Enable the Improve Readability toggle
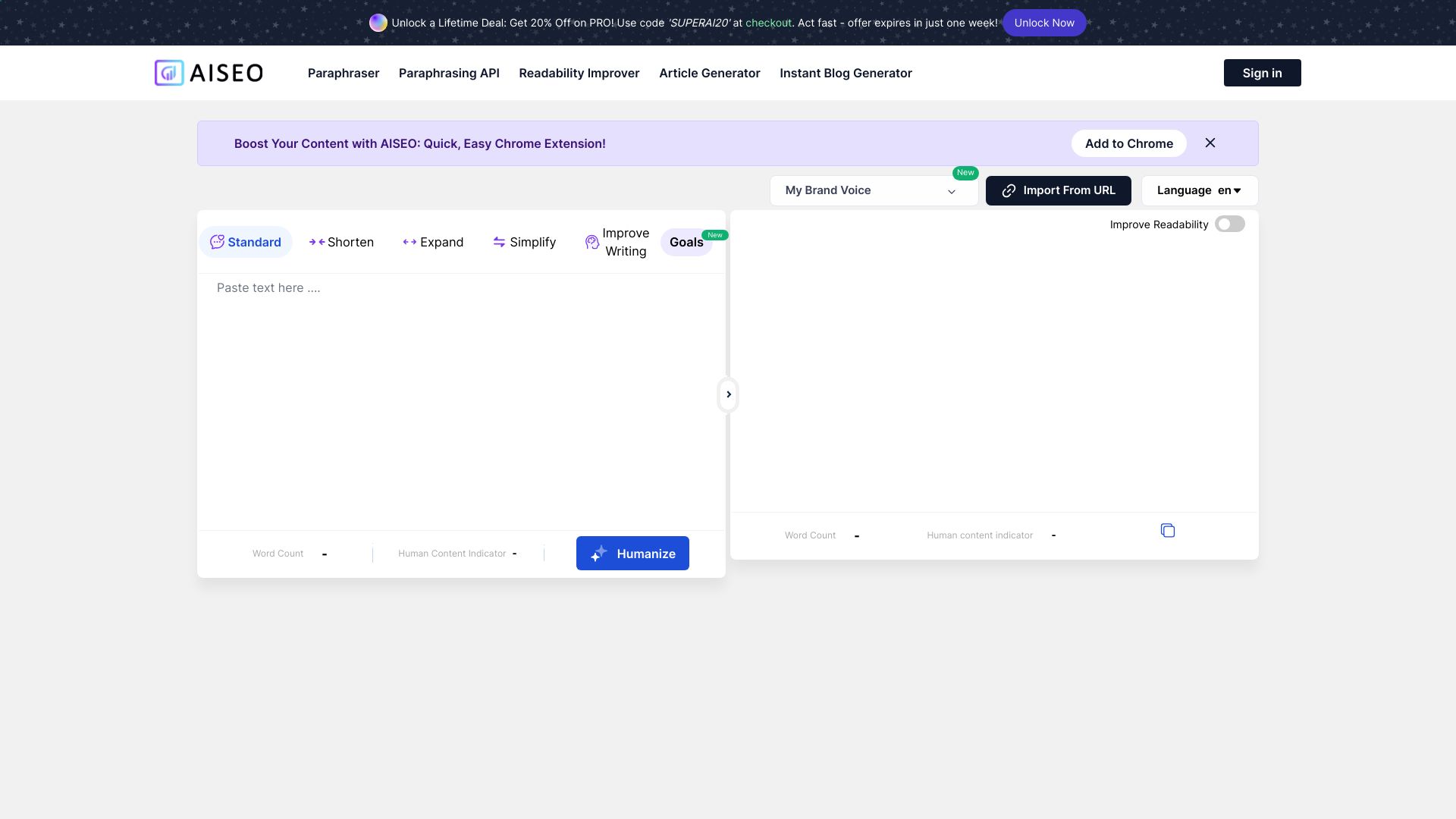The image size is (1456, 819). 1229,224
